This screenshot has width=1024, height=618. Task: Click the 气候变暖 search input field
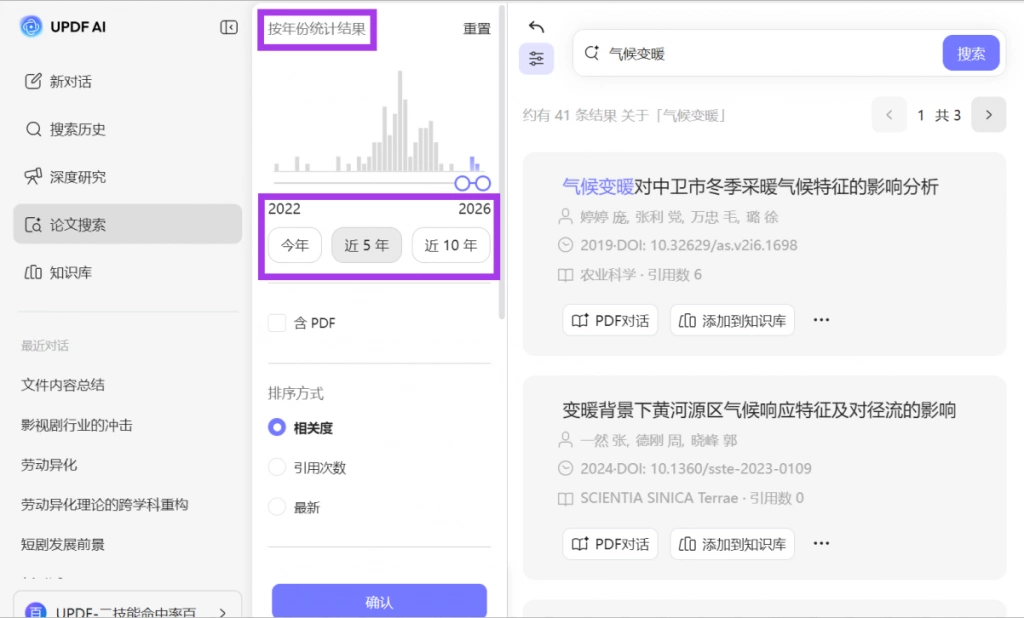pos(758,54)
